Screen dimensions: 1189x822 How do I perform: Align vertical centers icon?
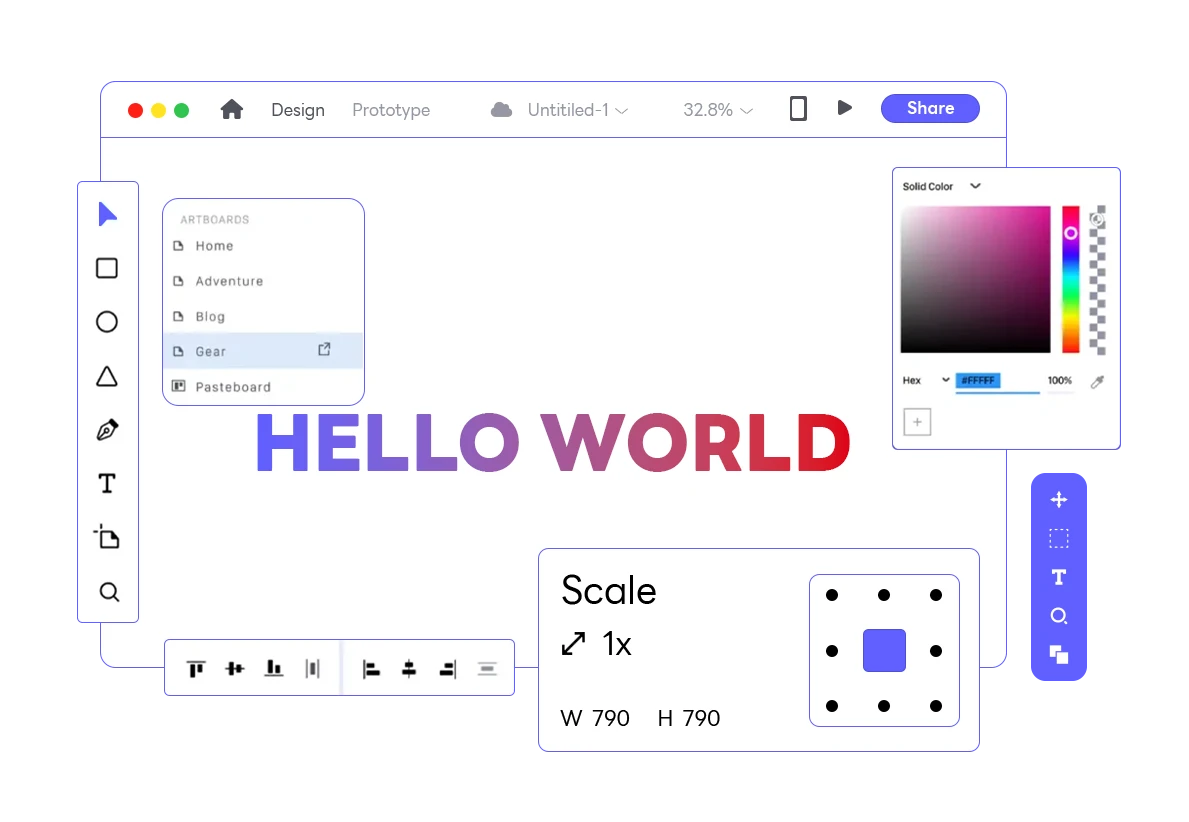tap(235, 668)
